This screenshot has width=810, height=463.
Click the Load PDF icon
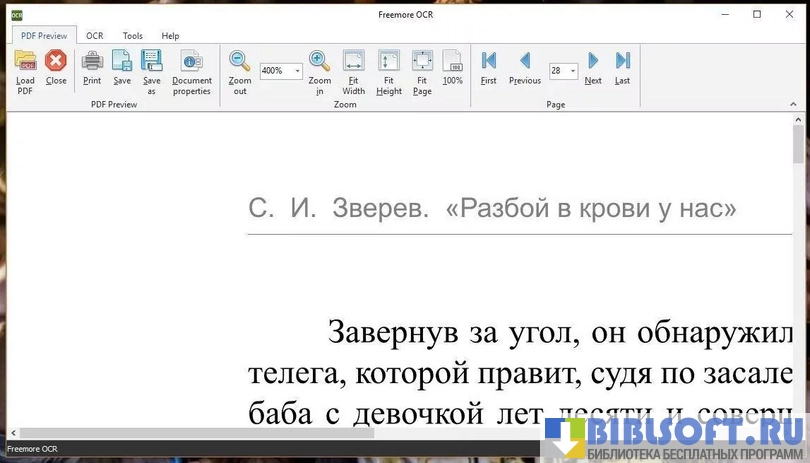25,63
